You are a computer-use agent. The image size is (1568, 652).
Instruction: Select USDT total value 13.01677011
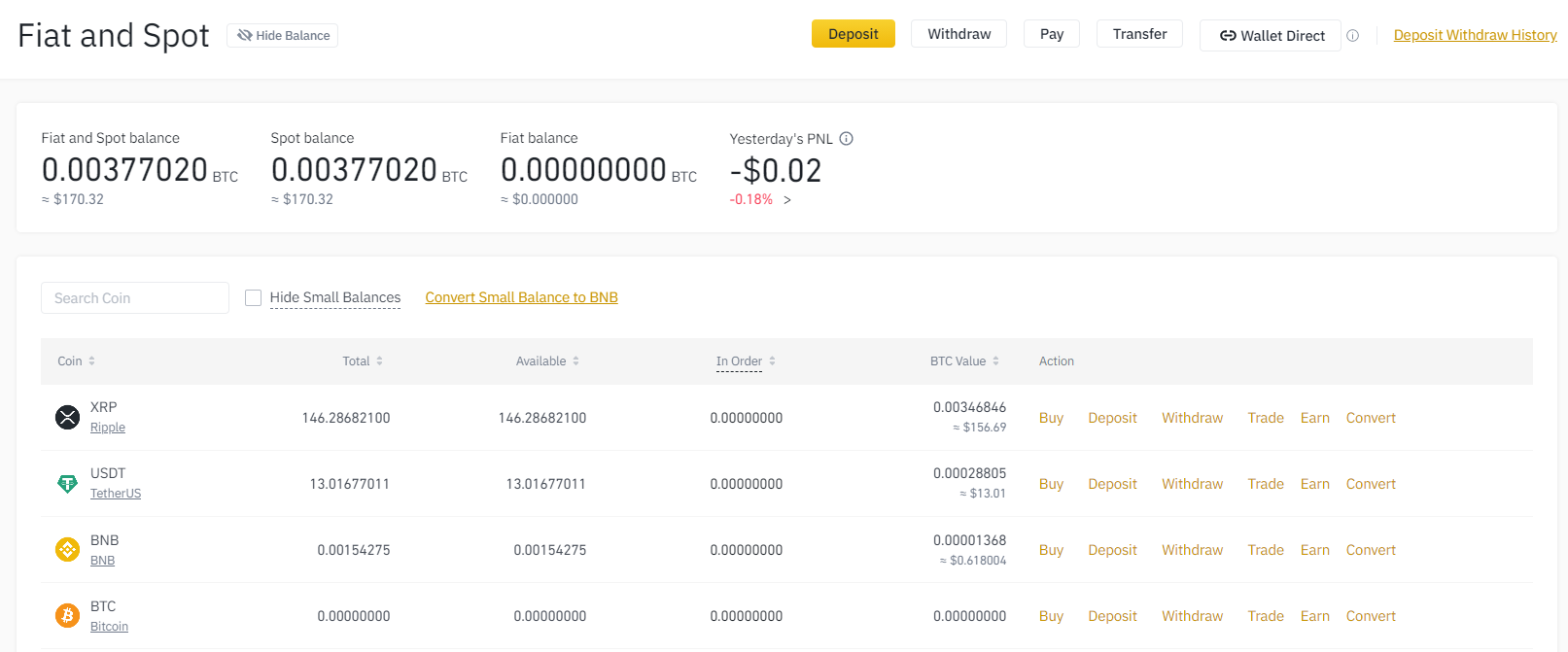coord(350,484)
